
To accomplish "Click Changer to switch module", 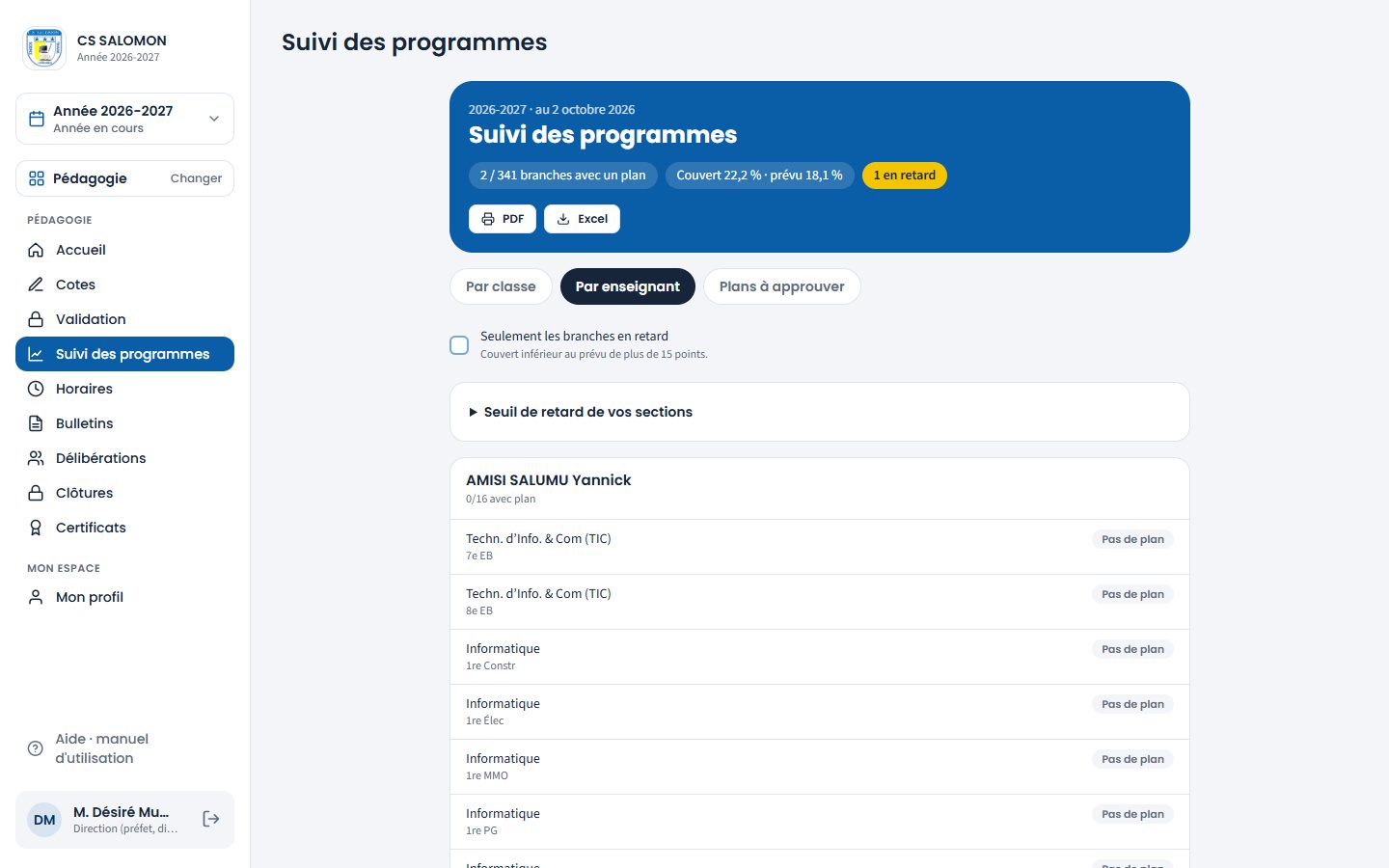I will [196, 178].
